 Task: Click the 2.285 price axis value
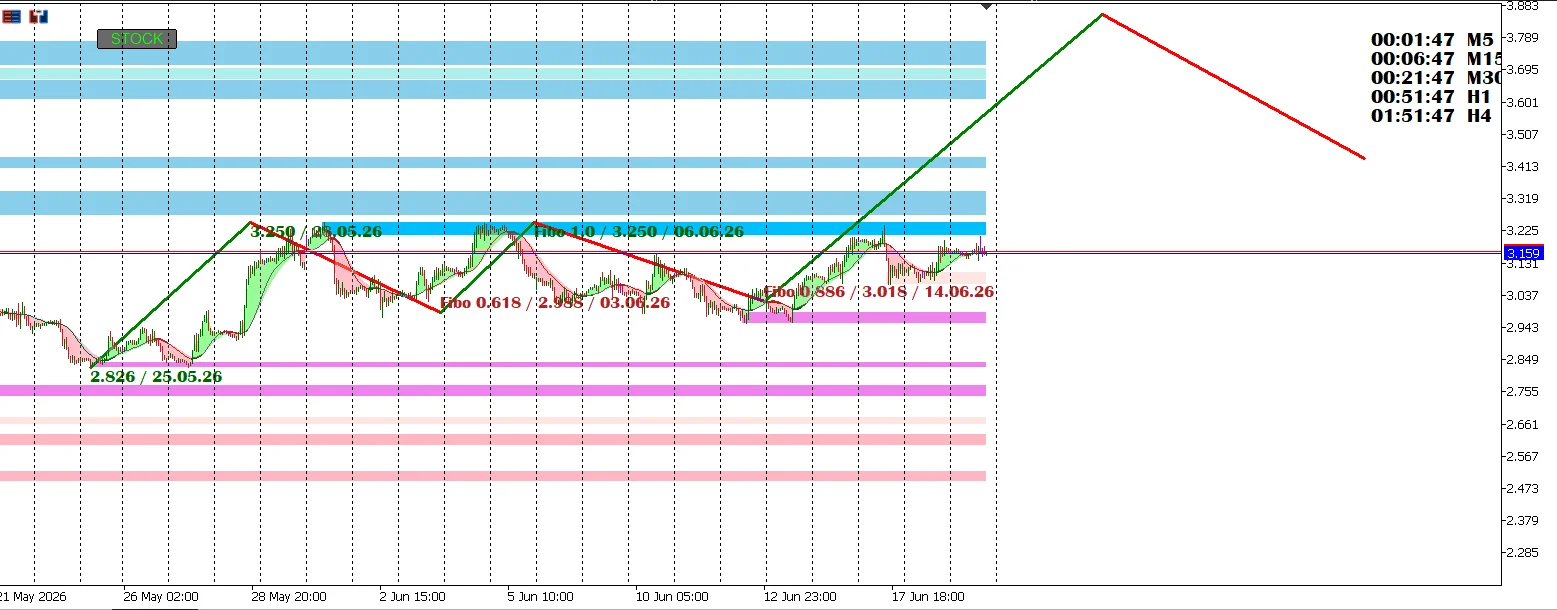tap(1523, 552)
